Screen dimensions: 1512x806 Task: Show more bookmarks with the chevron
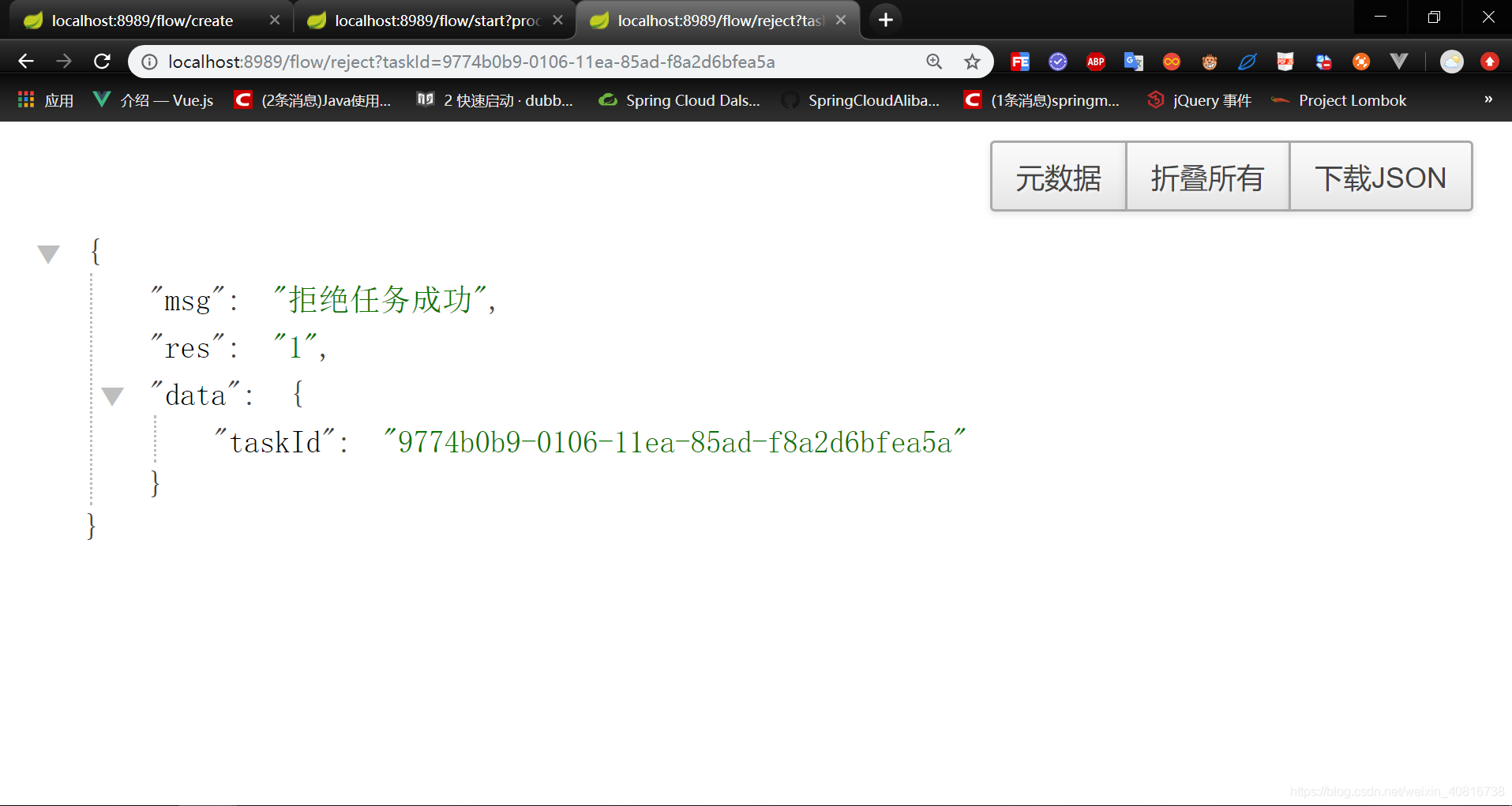(x=1488, y=99)
